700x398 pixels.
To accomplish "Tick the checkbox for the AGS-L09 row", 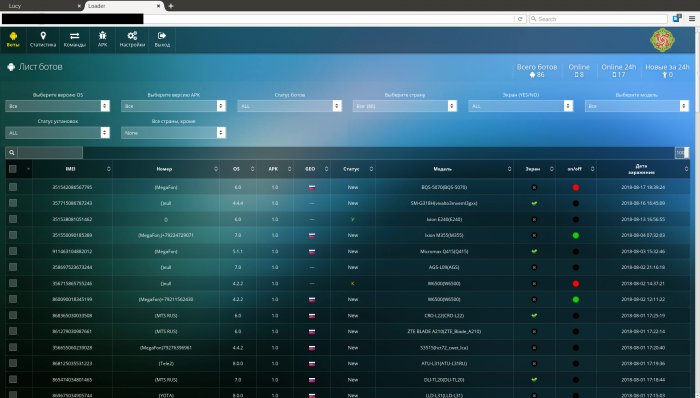I will [13, 267].
